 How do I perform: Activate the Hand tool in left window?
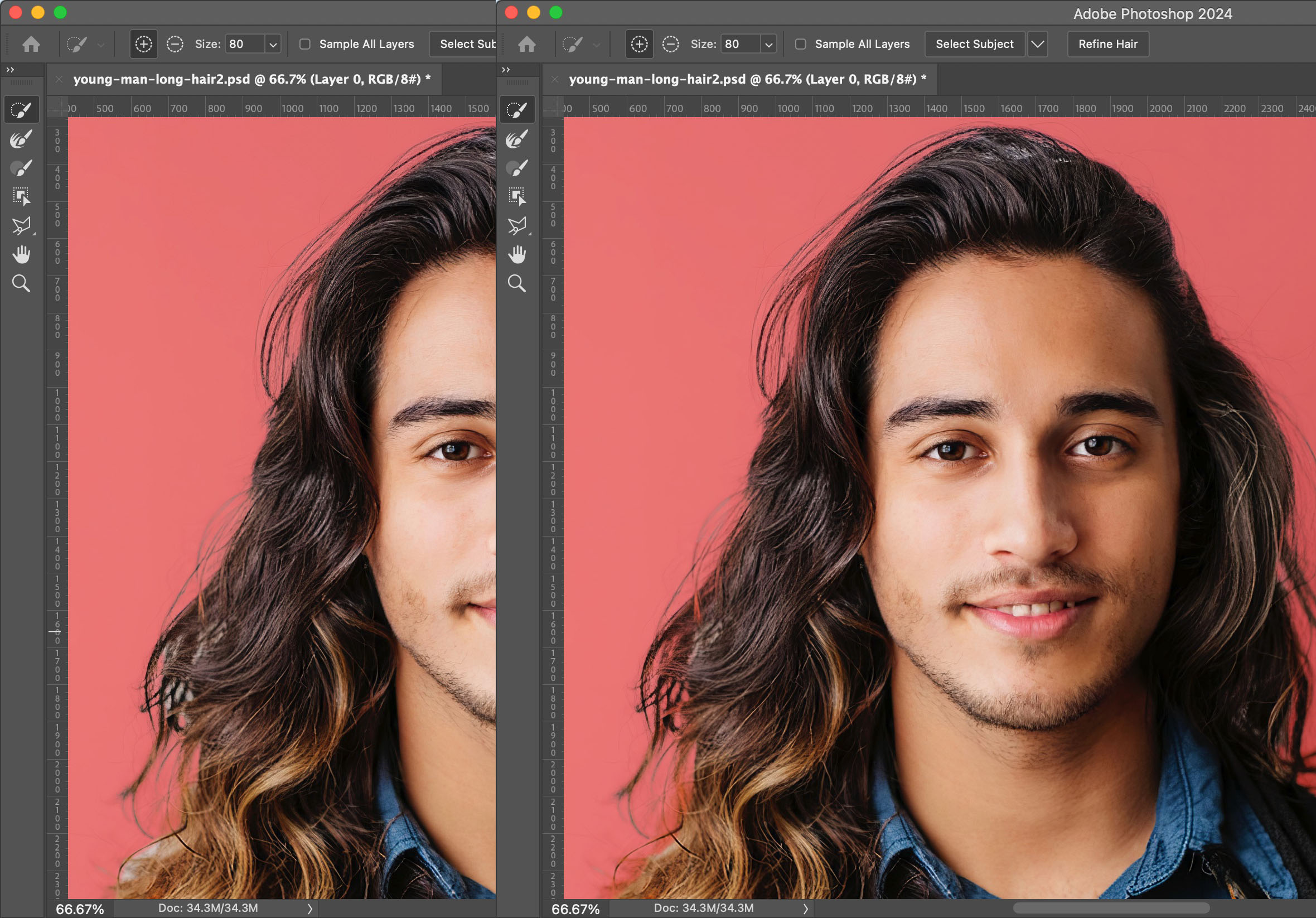click(x=21, y=254)
